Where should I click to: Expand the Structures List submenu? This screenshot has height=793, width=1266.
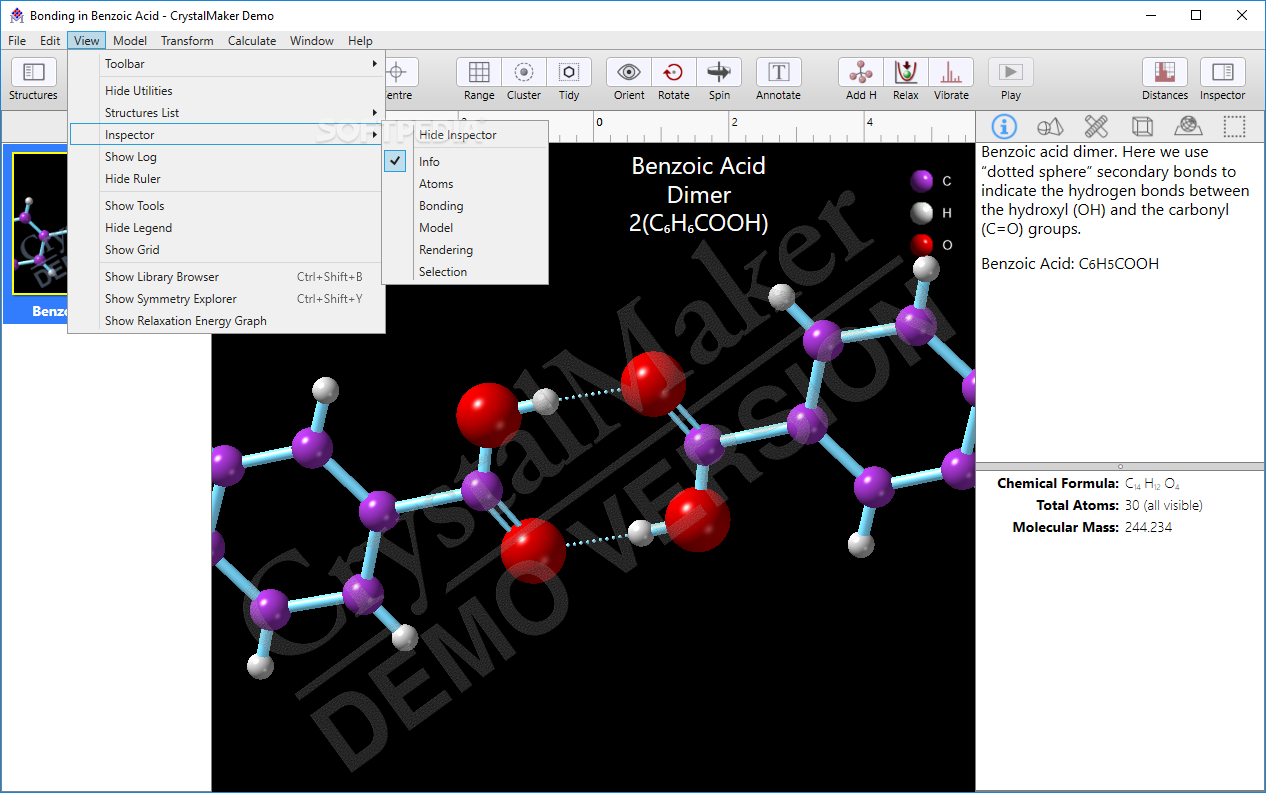pyautogui.click(x=226, y=113)
